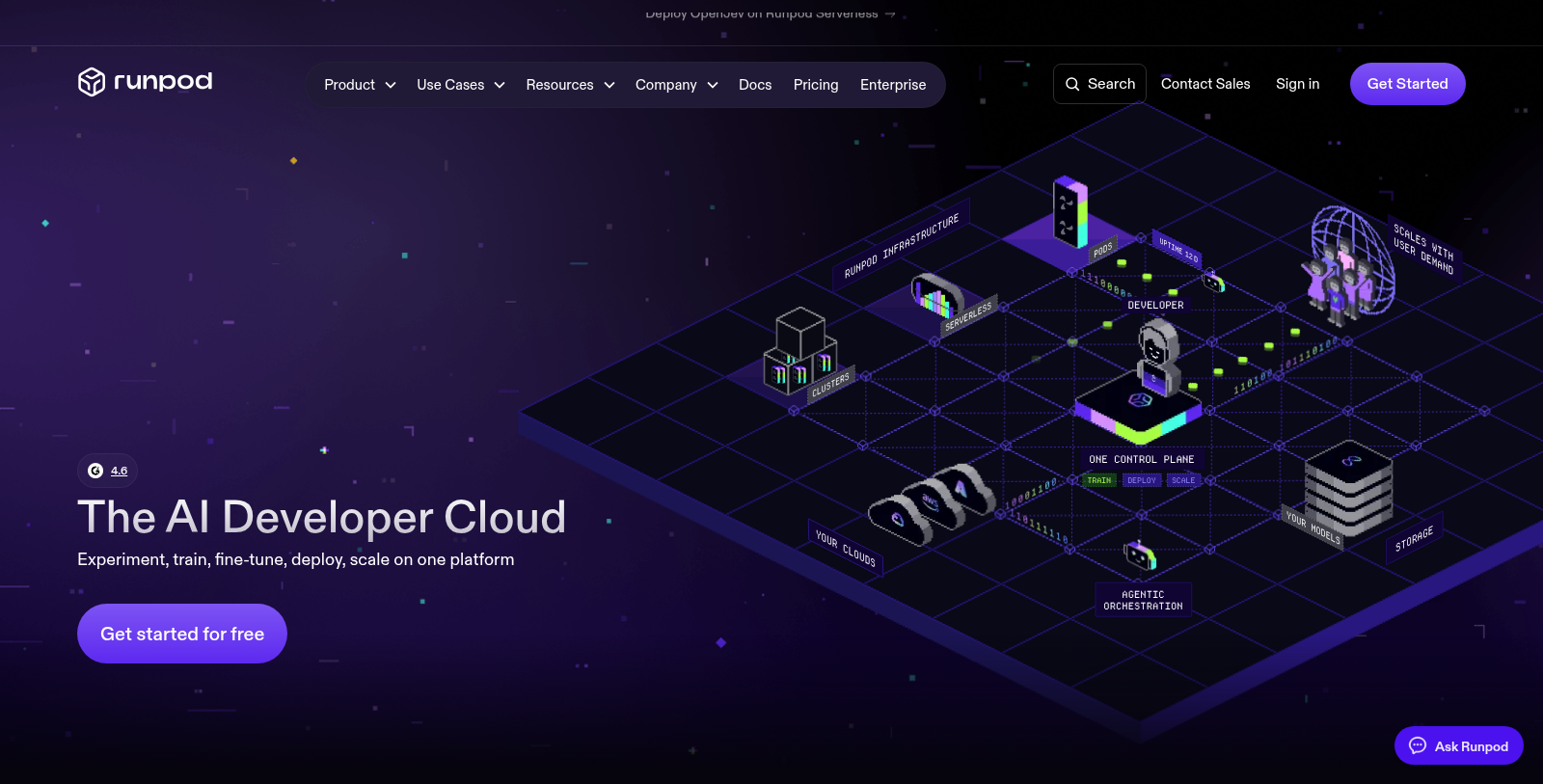Click the AWS cloud illustration
Viewport: 1543px width, 784px height.
[x=932, y=501]
